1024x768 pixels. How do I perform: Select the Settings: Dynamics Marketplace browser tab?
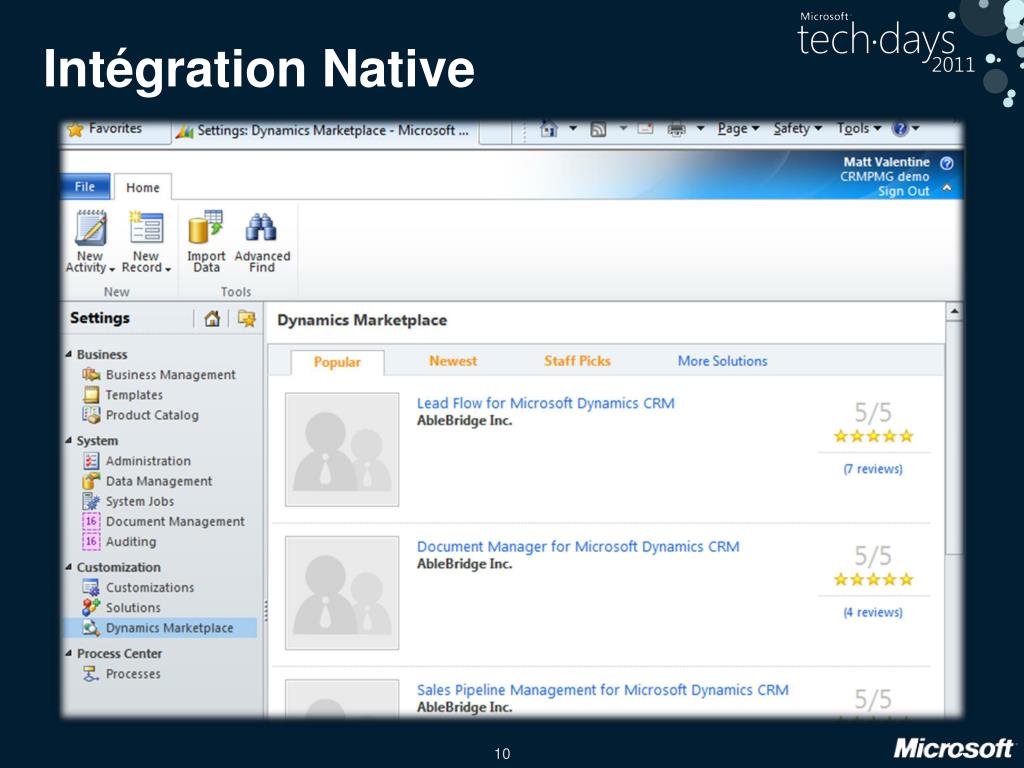click(325, 131)
